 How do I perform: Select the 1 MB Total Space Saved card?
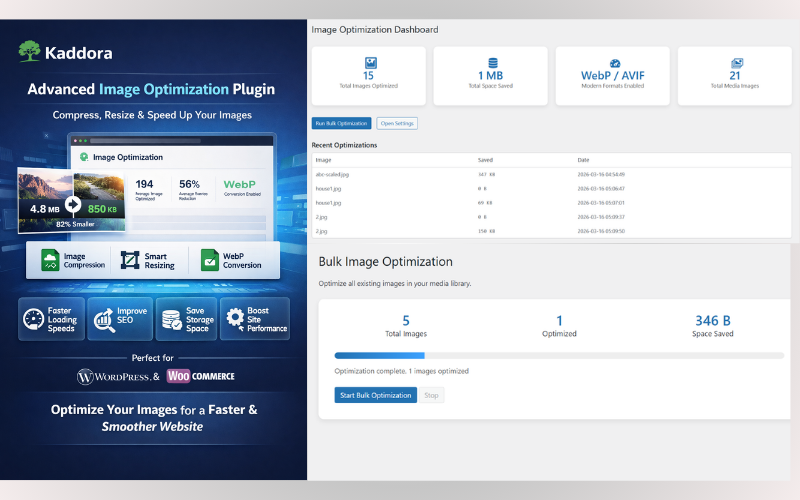click(490, 76)
